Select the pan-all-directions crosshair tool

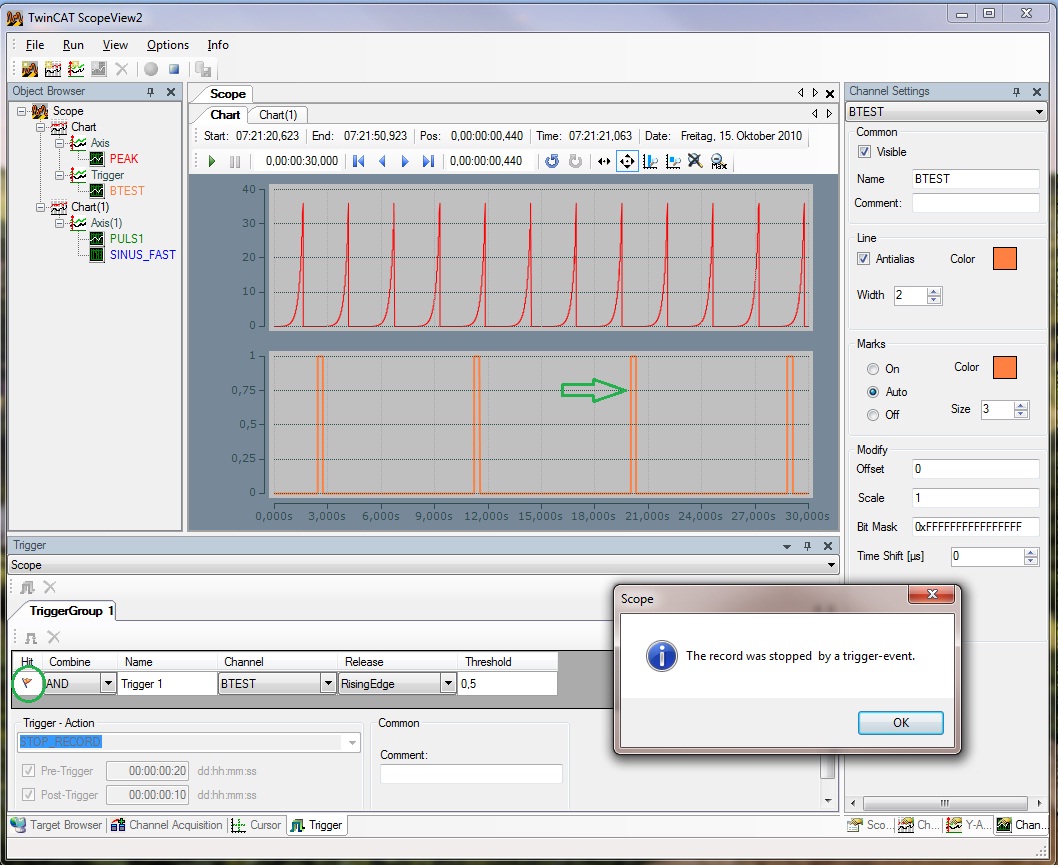point(627,161)
